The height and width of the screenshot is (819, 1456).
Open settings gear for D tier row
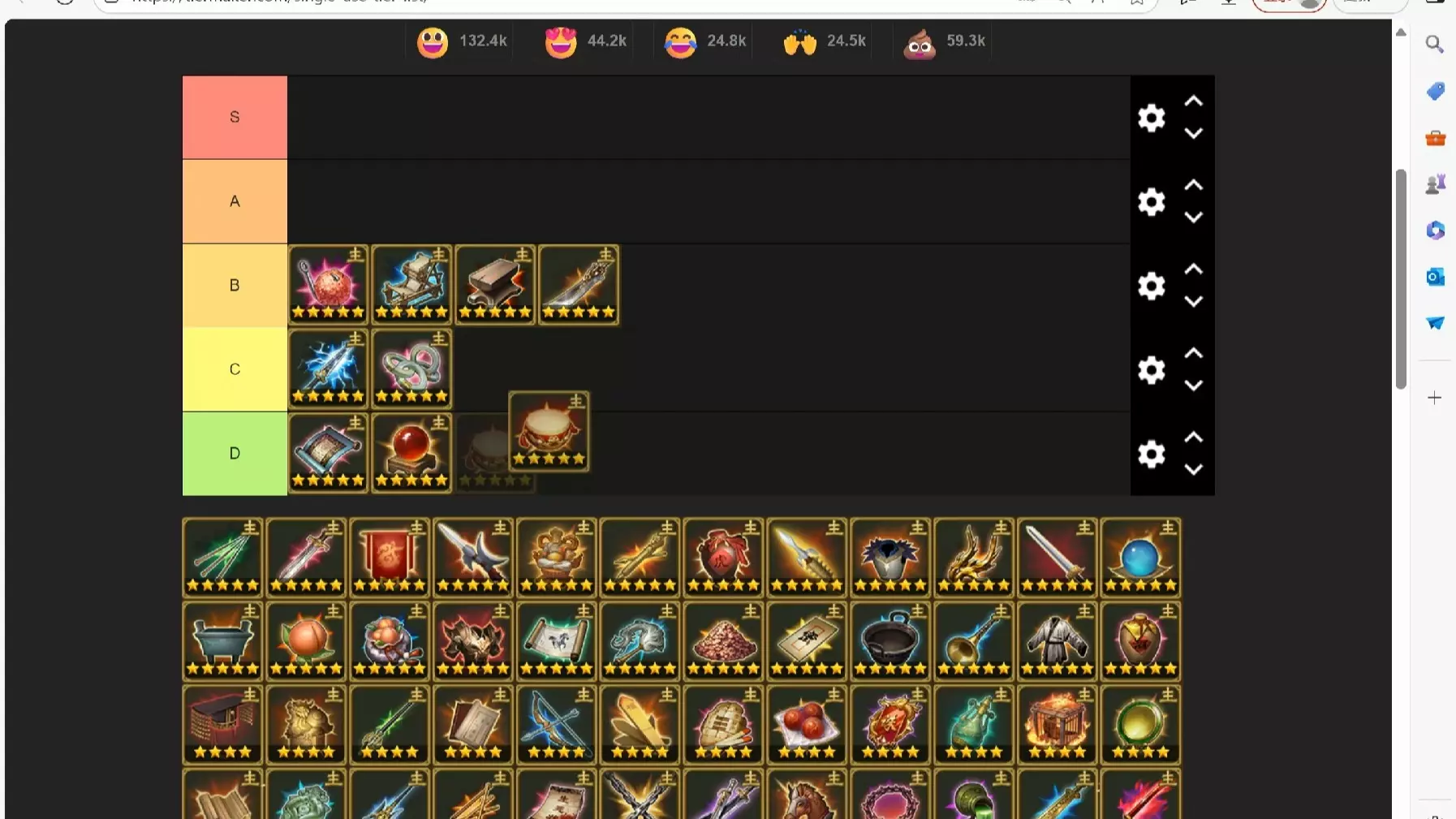coord(1151,454)
